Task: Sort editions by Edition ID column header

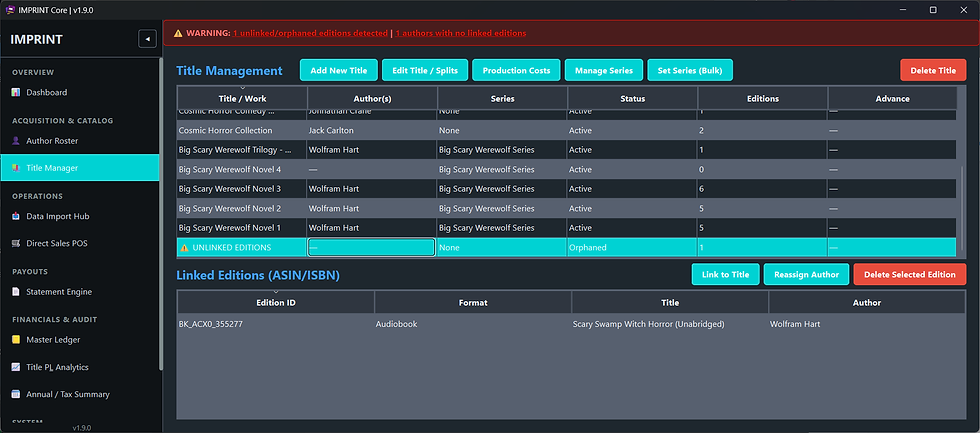Action: [276, 302]
